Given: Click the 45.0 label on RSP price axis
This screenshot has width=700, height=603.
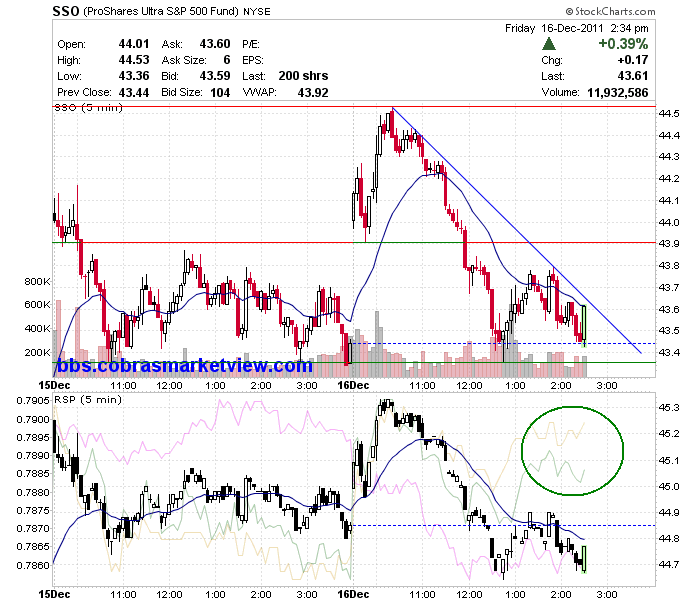Looking at the screenshot, I should click(x=669, y=487).
